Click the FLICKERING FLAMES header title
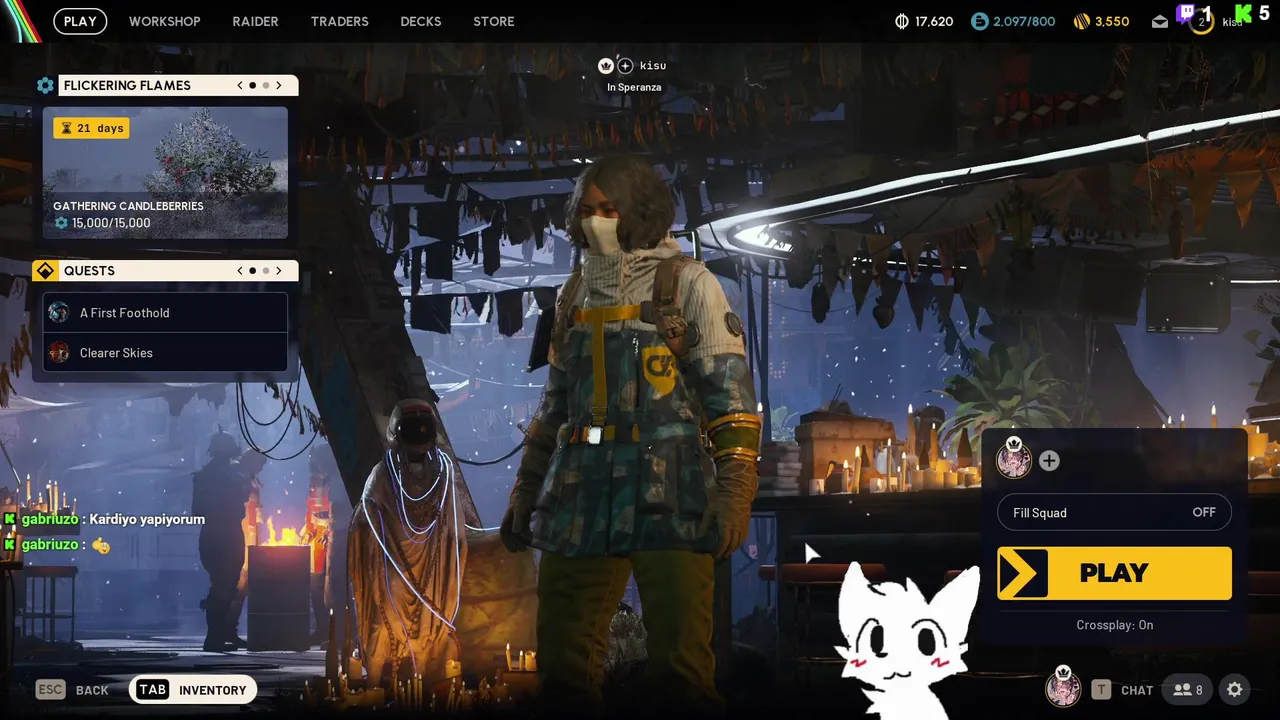1280x720 pixels. tap(127, 86)
